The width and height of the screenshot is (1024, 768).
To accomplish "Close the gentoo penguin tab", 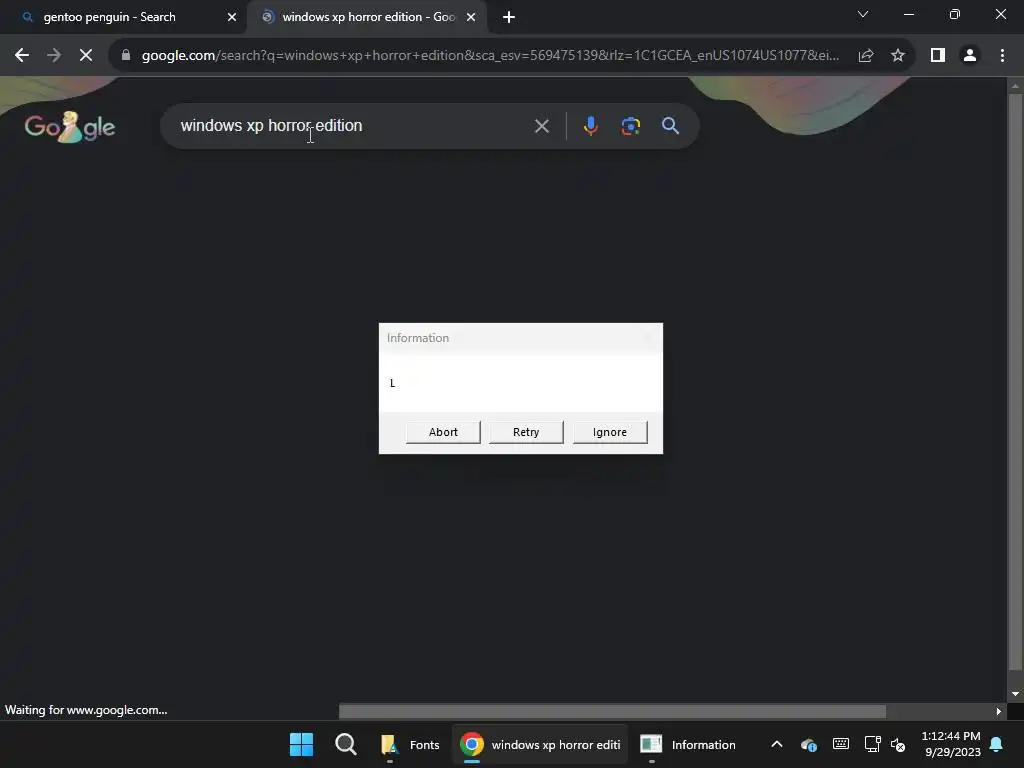I will (231, 18).
